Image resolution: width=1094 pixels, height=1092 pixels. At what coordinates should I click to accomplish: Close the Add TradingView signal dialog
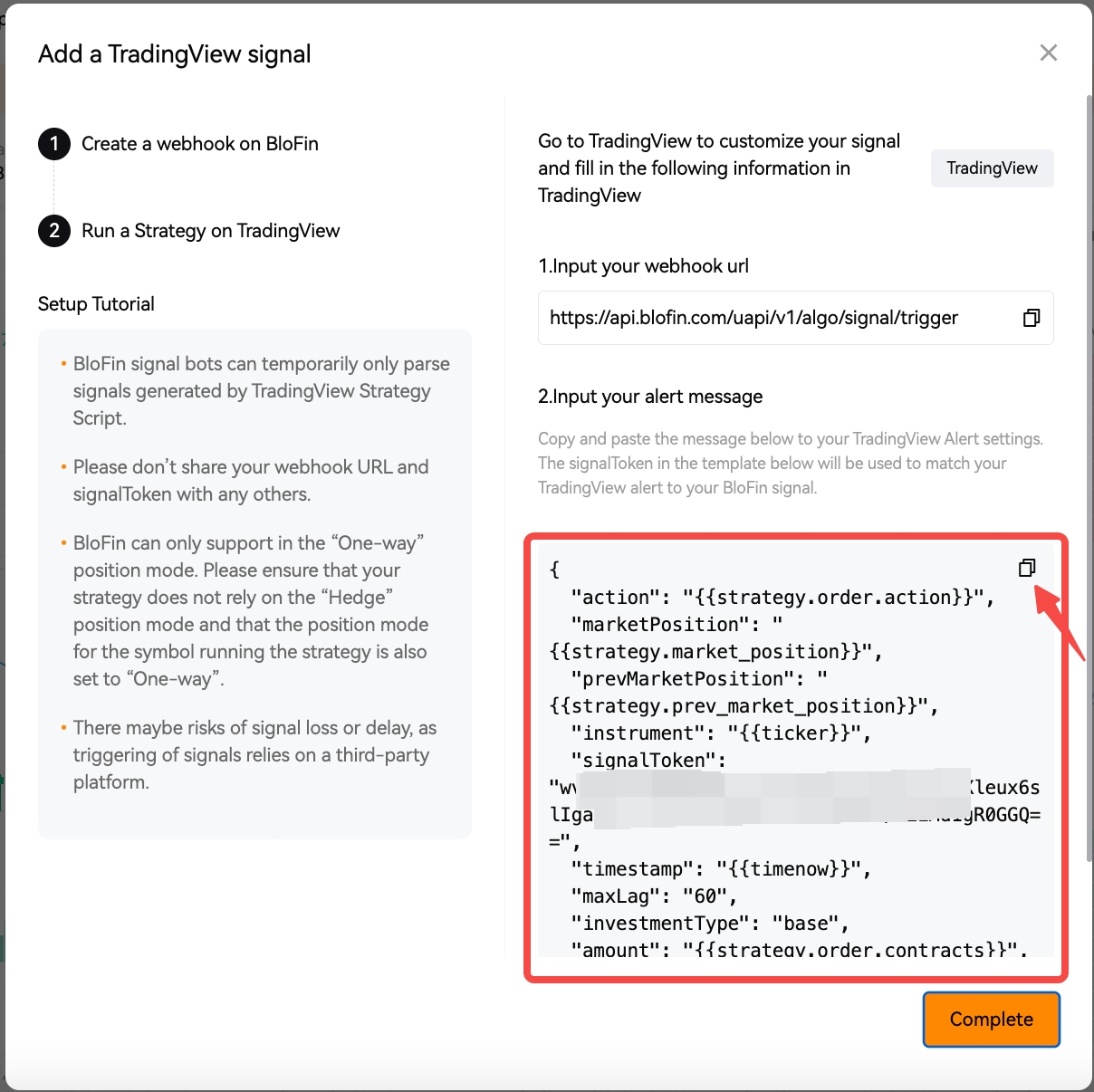(1049, 53)
